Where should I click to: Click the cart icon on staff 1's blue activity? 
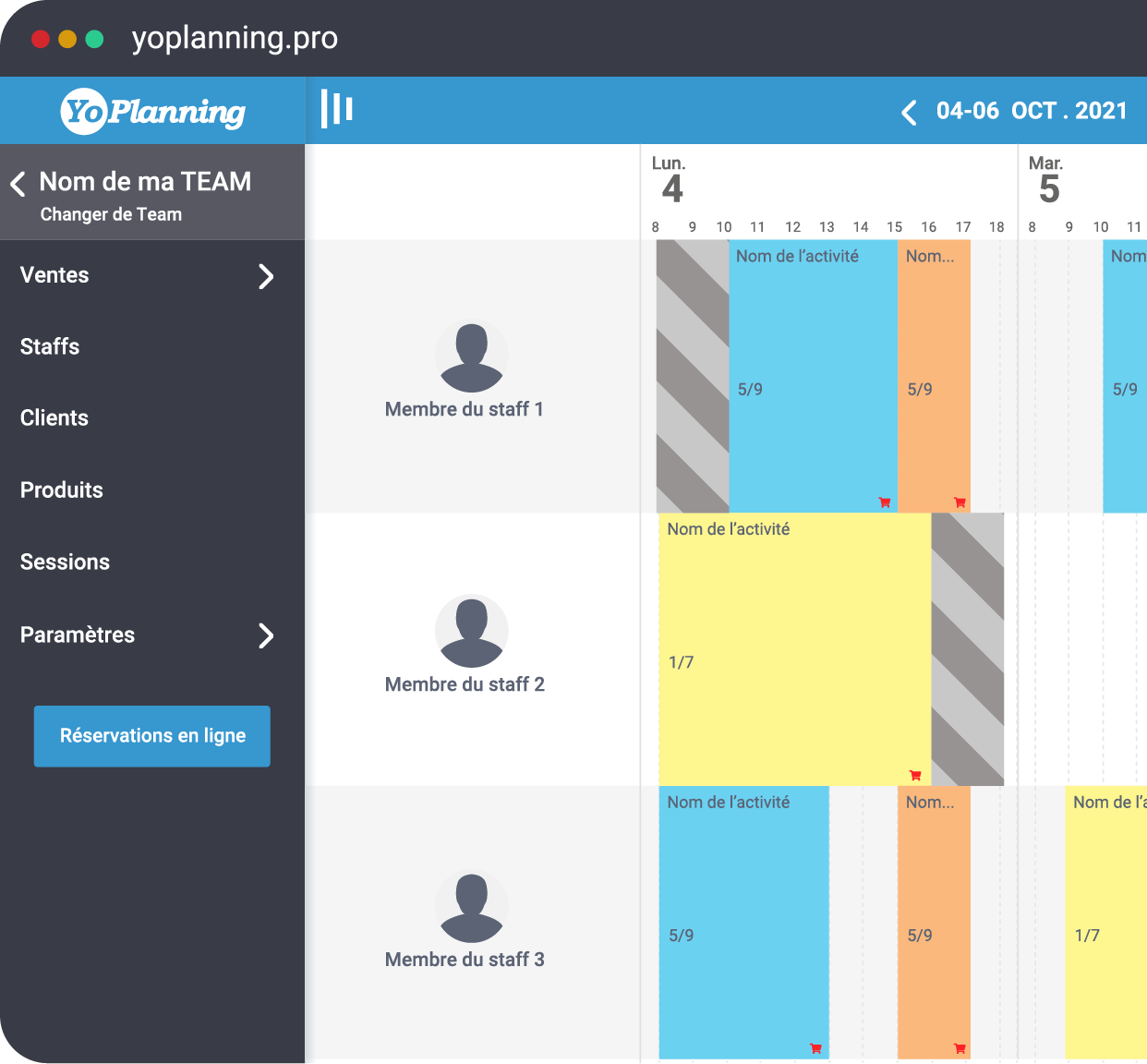point(884,502)
